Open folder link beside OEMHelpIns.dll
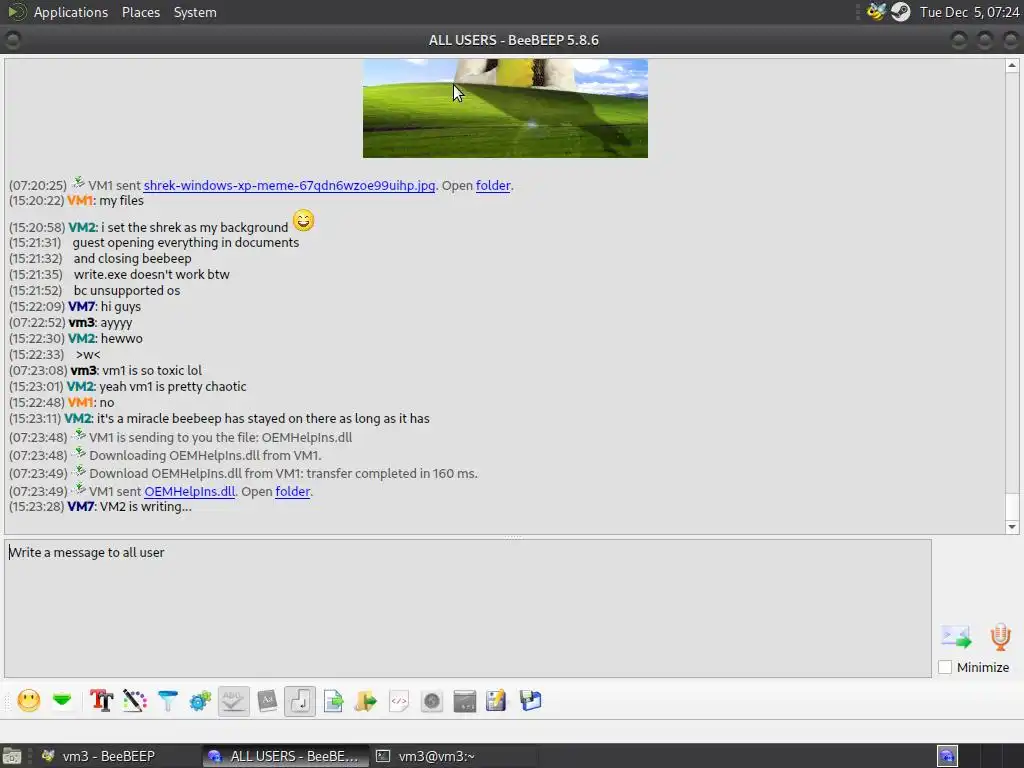Screen dimensions: 1024x768 pos(293,491)
